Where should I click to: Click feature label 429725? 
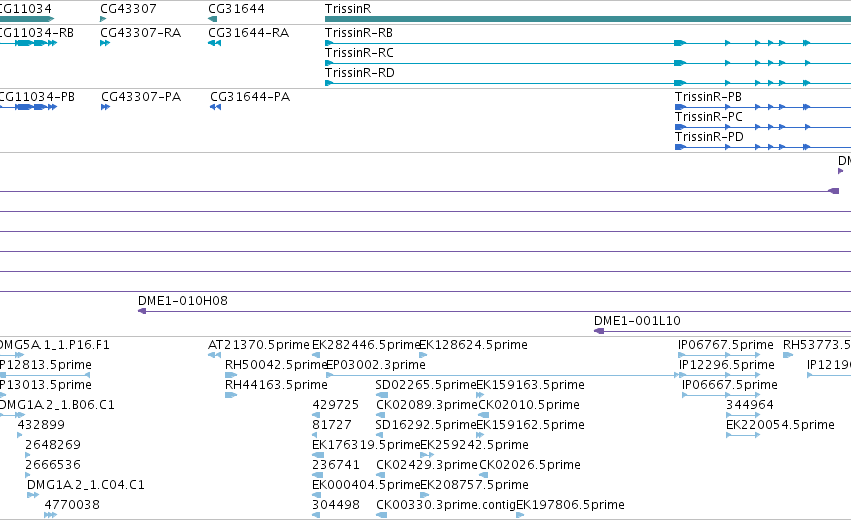point(335,405)
